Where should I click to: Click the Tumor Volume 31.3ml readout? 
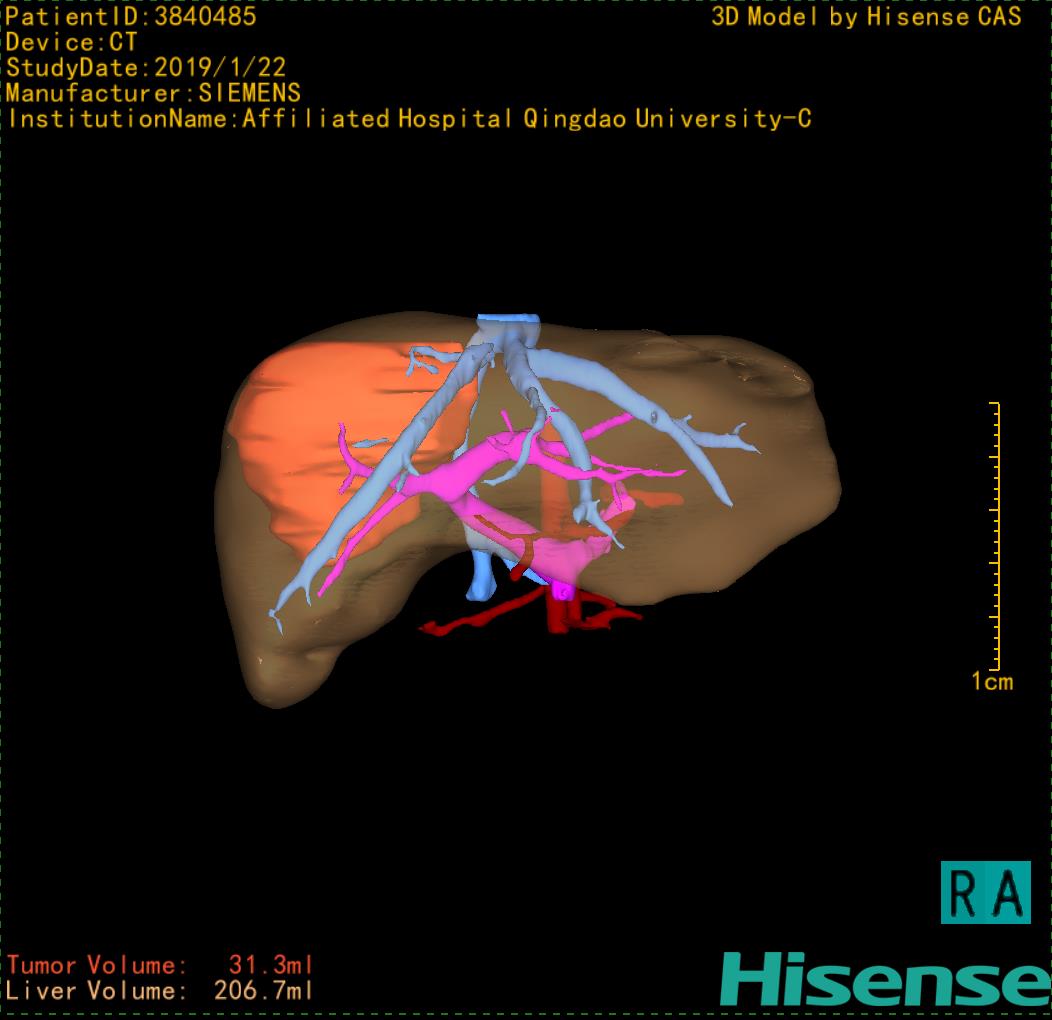tap(160, 966)
